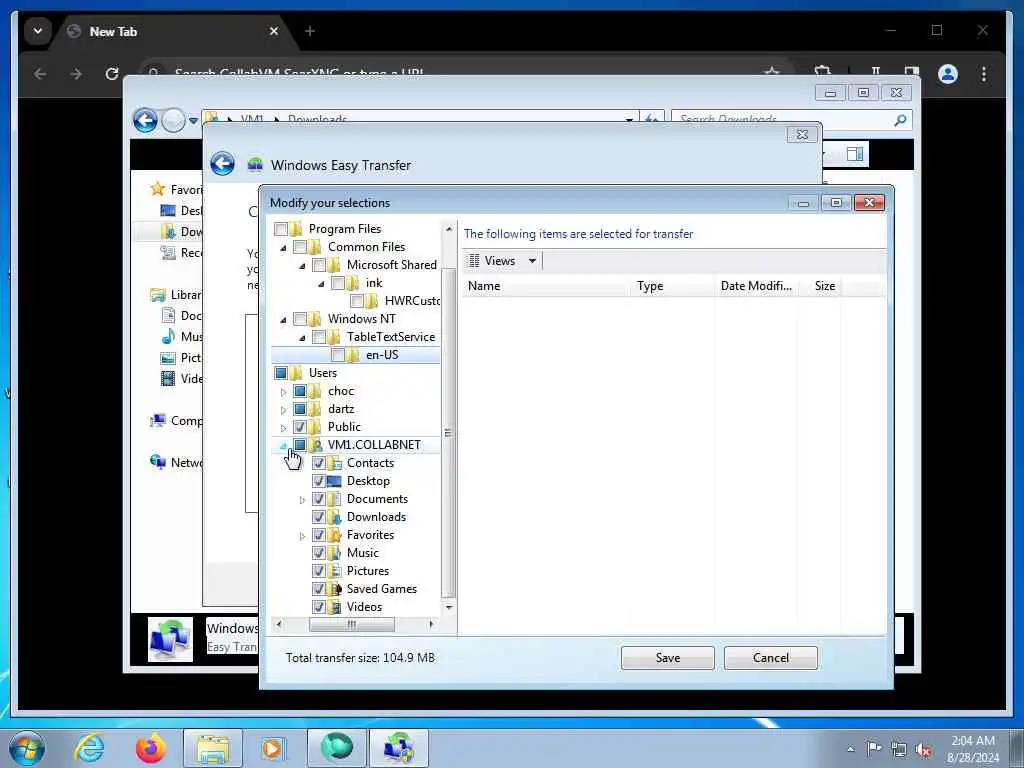Uncheck the Documents checkbox

(x=319, y=499)
